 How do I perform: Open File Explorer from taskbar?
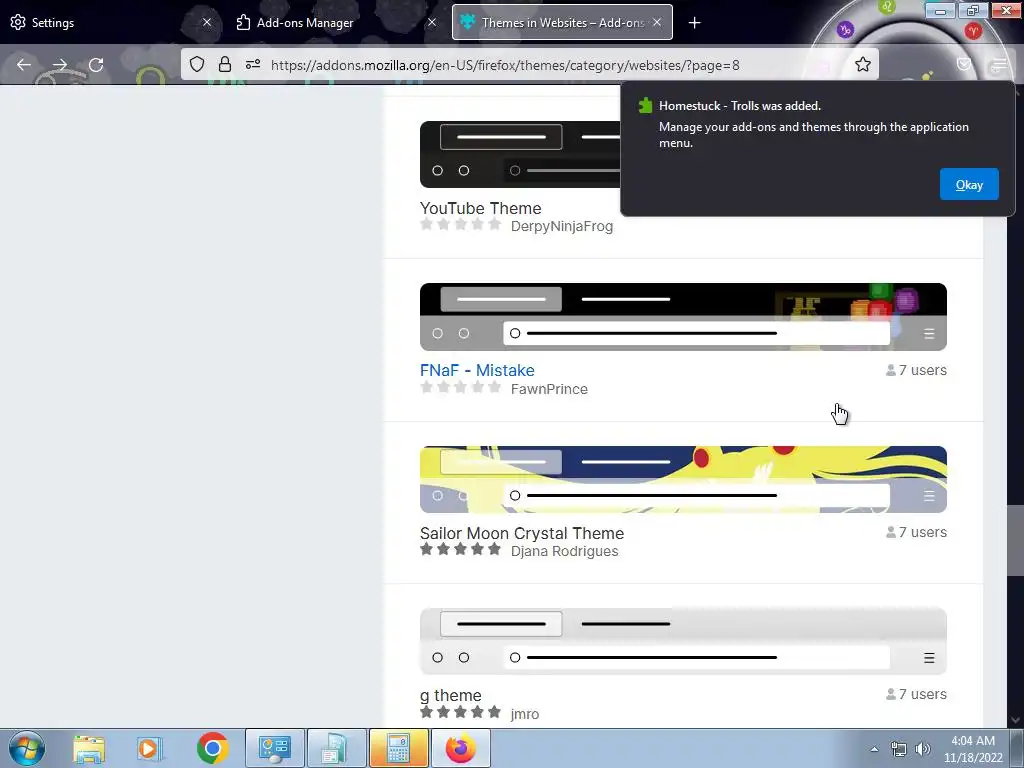[x=89, y=748]
